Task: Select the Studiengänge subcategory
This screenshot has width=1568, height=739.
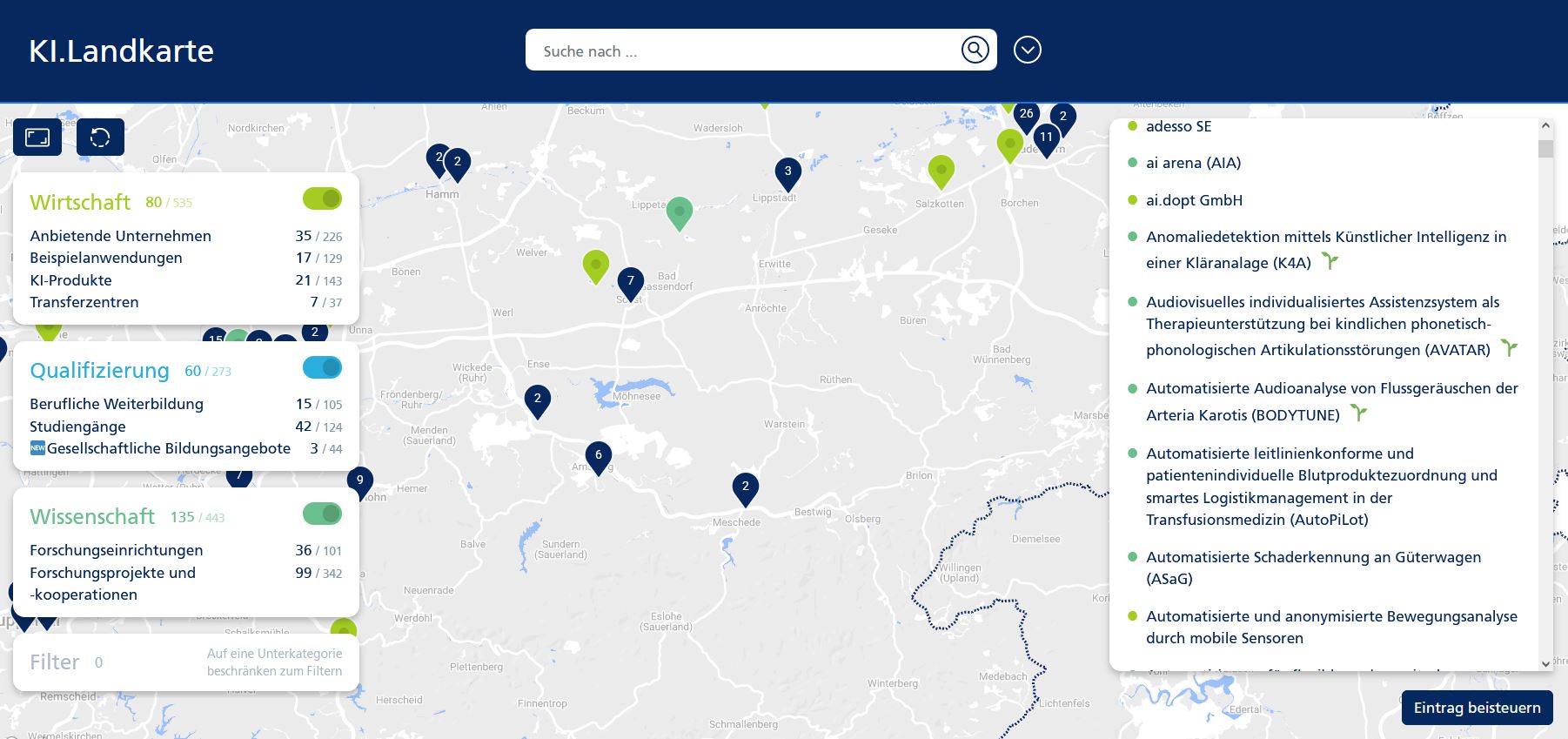Action: [x=77, y=427]
